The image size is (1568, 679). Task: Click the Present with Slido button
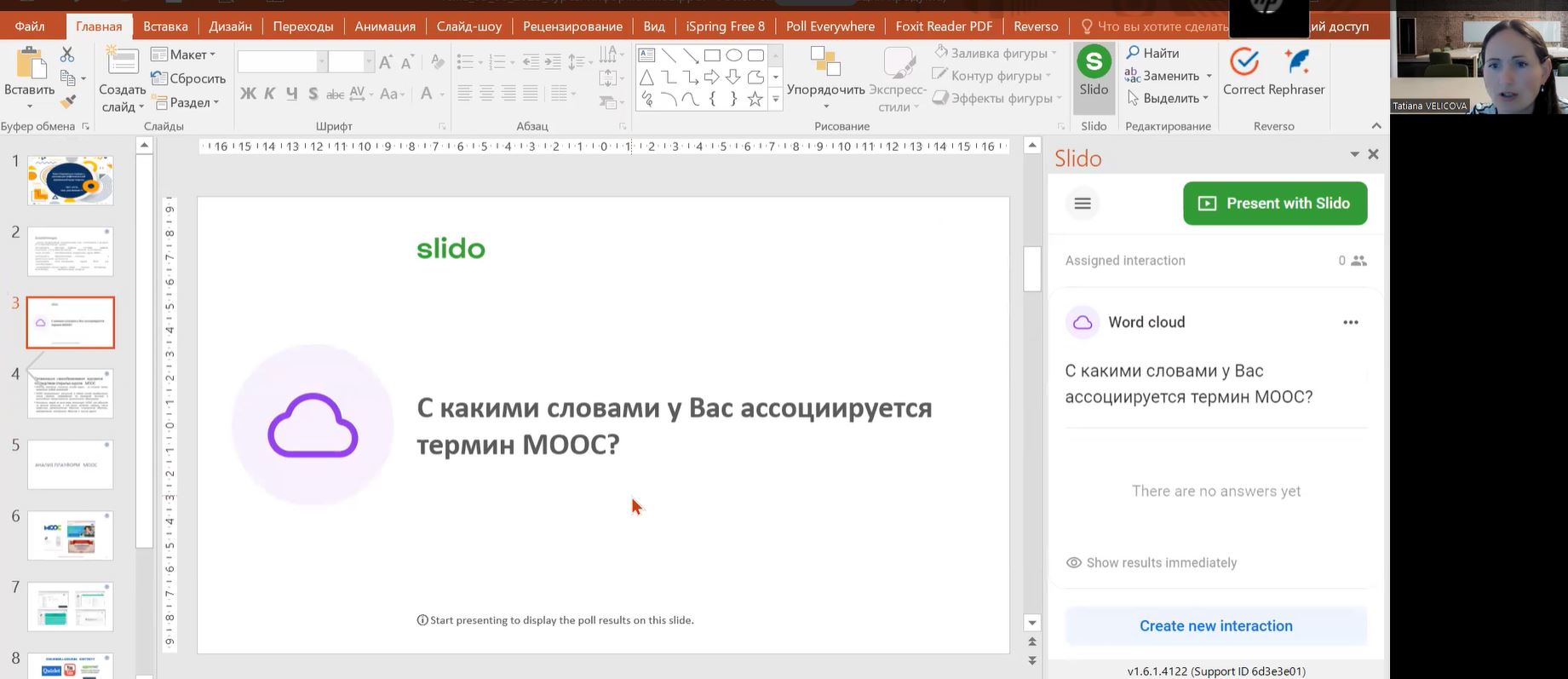pos(1274,204)
